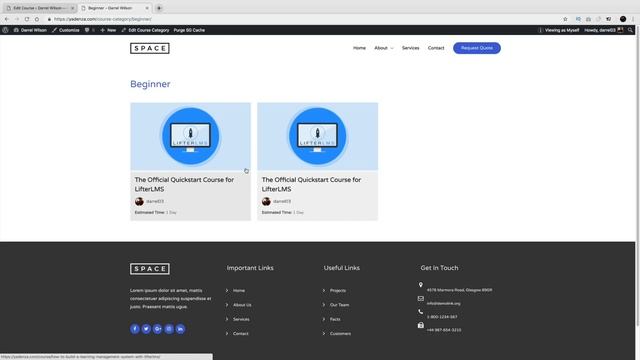Click Projects under Useful Links
640x360 pixels.
(338, 291)
